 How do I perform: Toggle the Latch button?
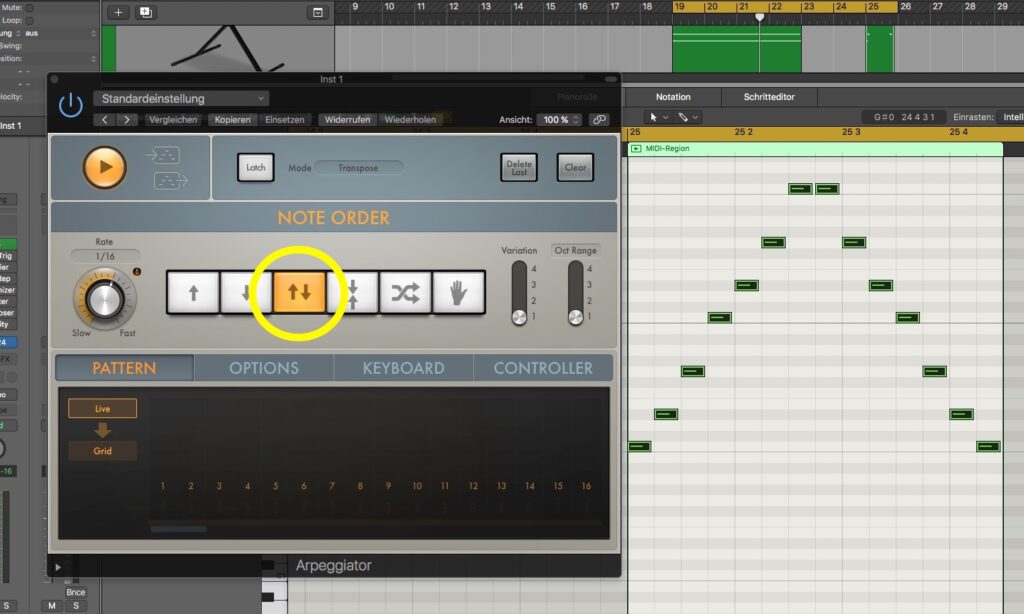[256, 167]
